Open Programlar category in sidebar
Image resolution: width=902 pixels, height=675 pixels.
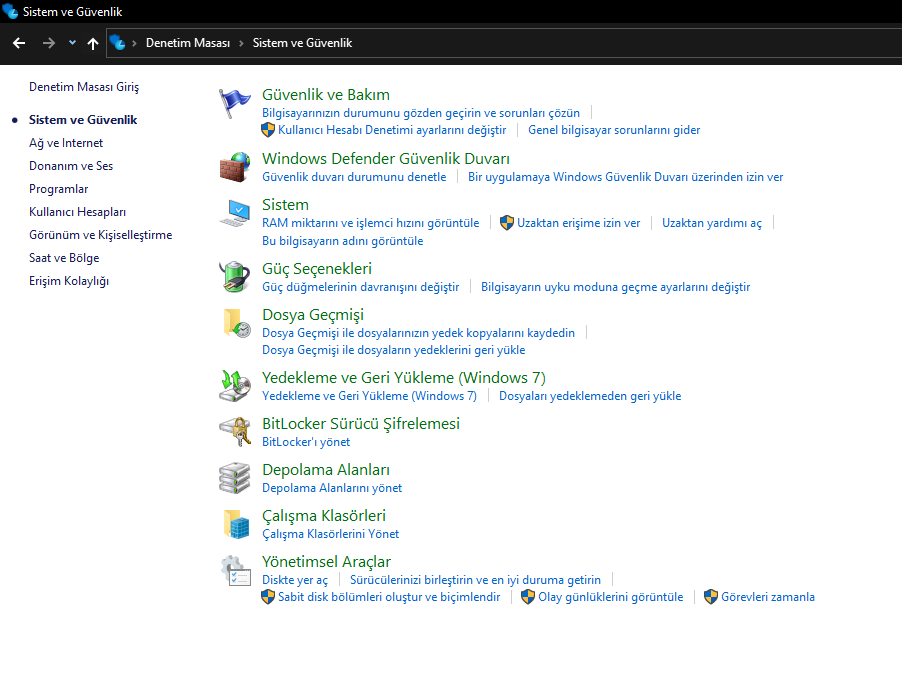58,189
